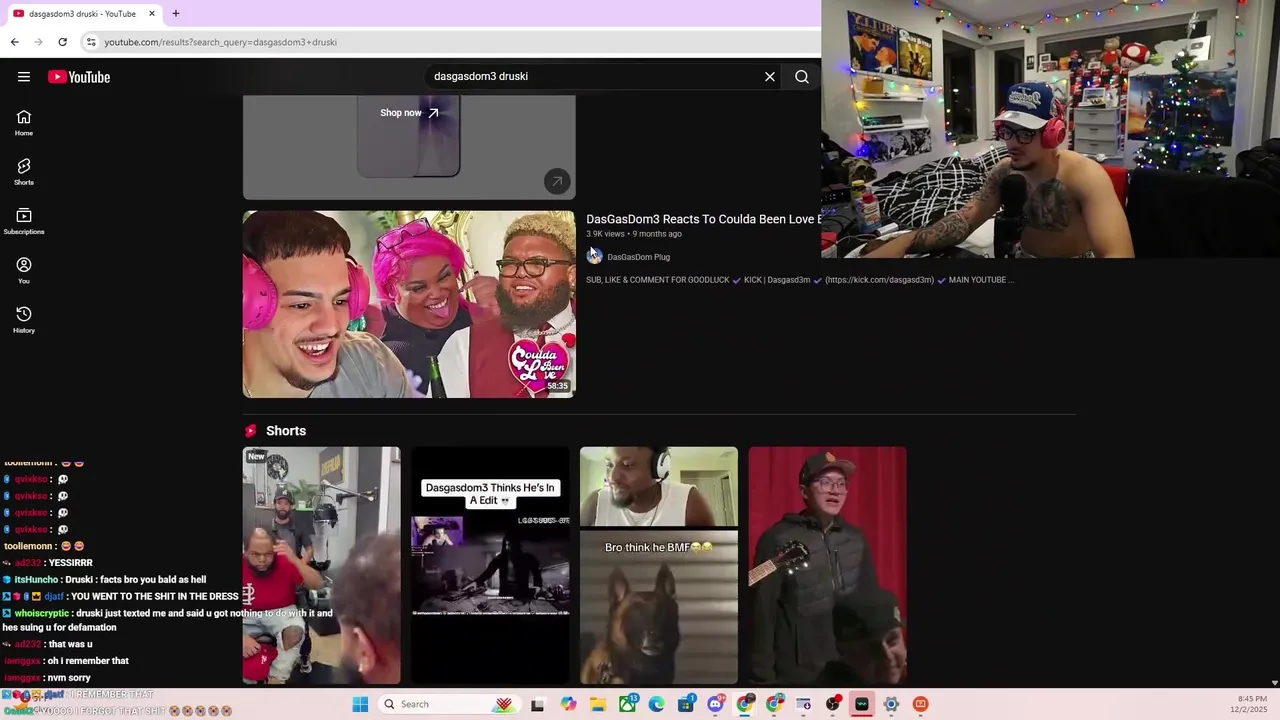
Task: Open the You section in sidebar
Action: (x=24, y=270)
